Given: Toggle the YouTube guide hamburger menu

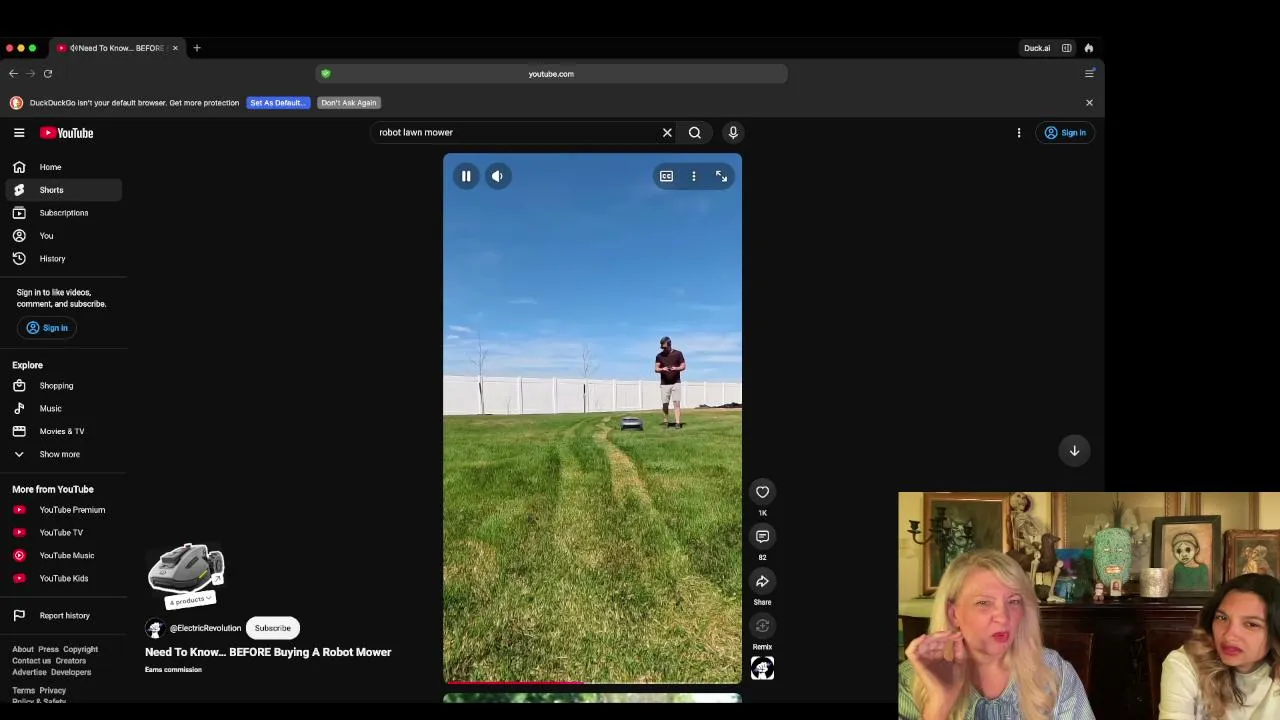Looking at the screenshot, I should (x=19, y=132).
